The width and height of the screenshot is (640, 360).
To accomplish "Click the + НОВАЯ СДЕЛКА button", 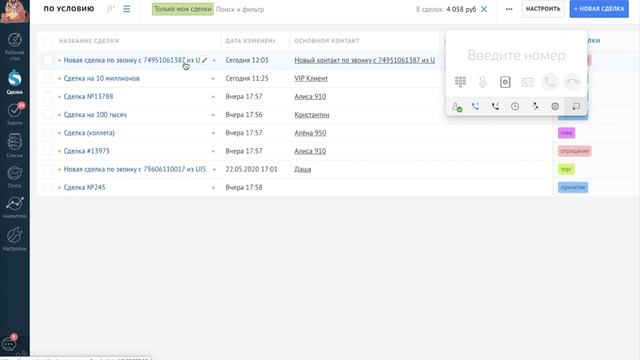I will tap(599, 9).
